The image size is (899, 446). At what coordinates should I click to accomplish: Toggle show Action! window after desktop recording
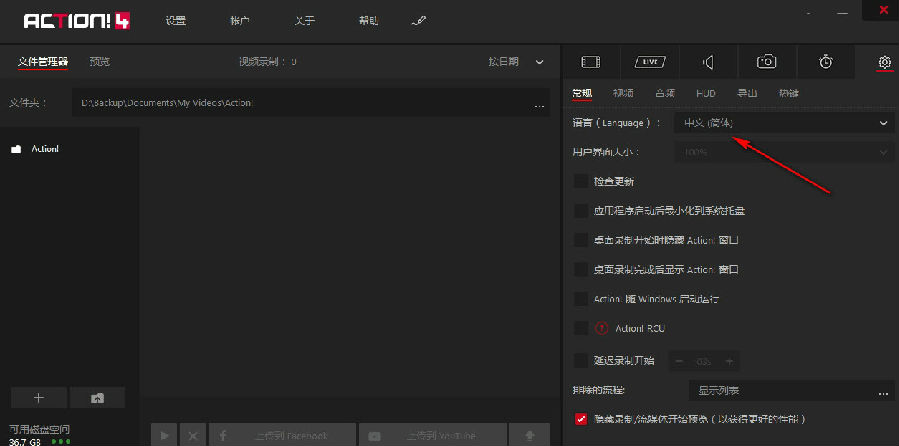pos(581,268)
